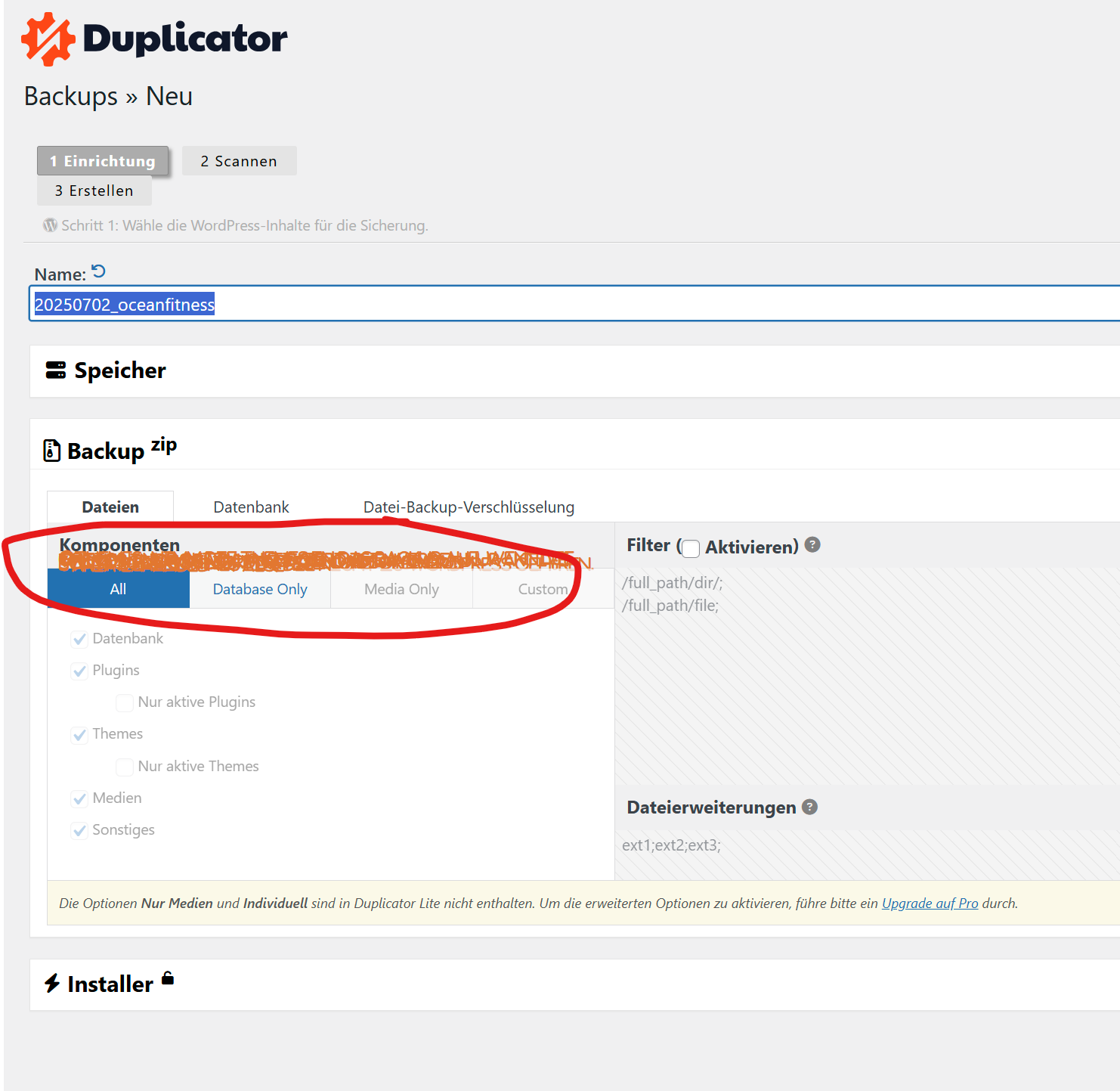Reset the backup name with refresh icon
The image size is (1120, 1091).
[x=98, y=271]
